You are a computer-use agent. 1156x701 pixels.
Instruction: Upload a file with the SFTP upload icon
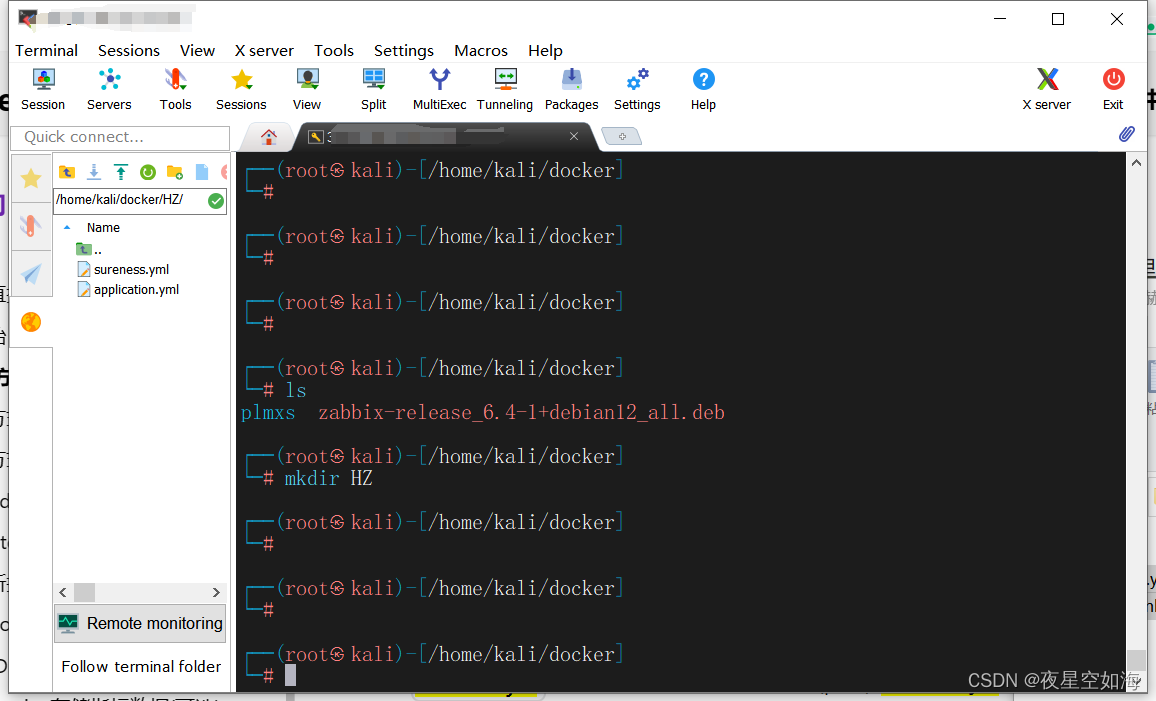pos(120,172)
